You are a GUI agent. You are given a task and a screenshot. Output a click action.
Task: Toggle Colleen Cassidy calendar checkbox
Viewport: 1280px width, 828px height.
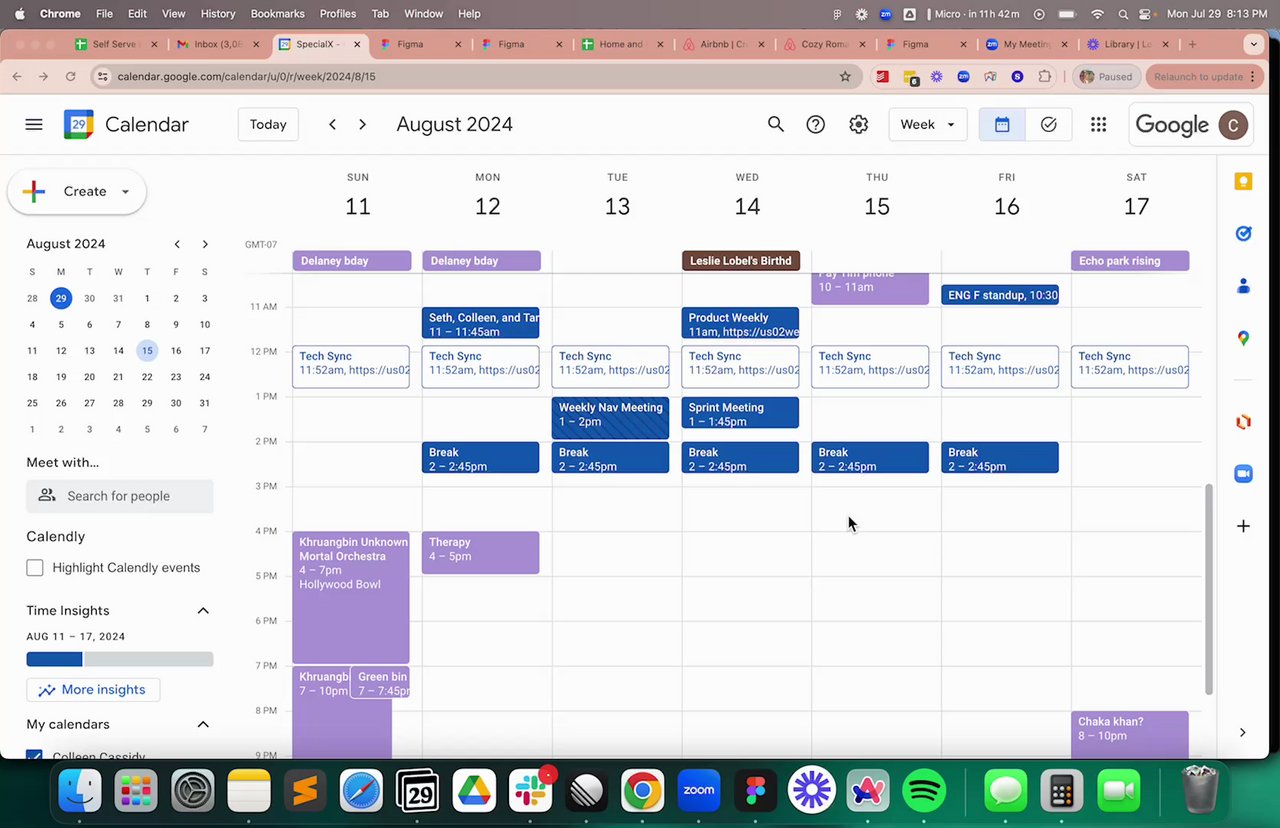pyautogui.click(x=35, y=756)
